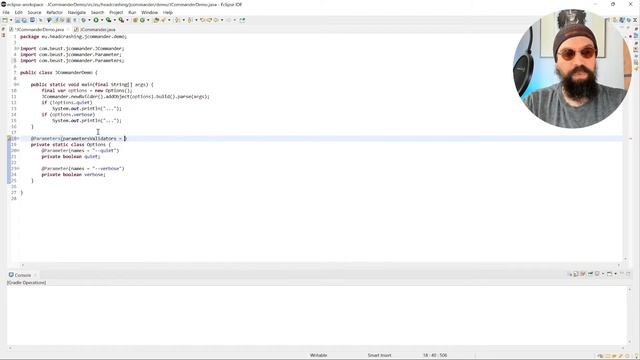The width and height of the screenshot is (640, 360).
Task: Switch to the JCommander.java editor tab
Action: pyautogui.click(x=95, y=29)
